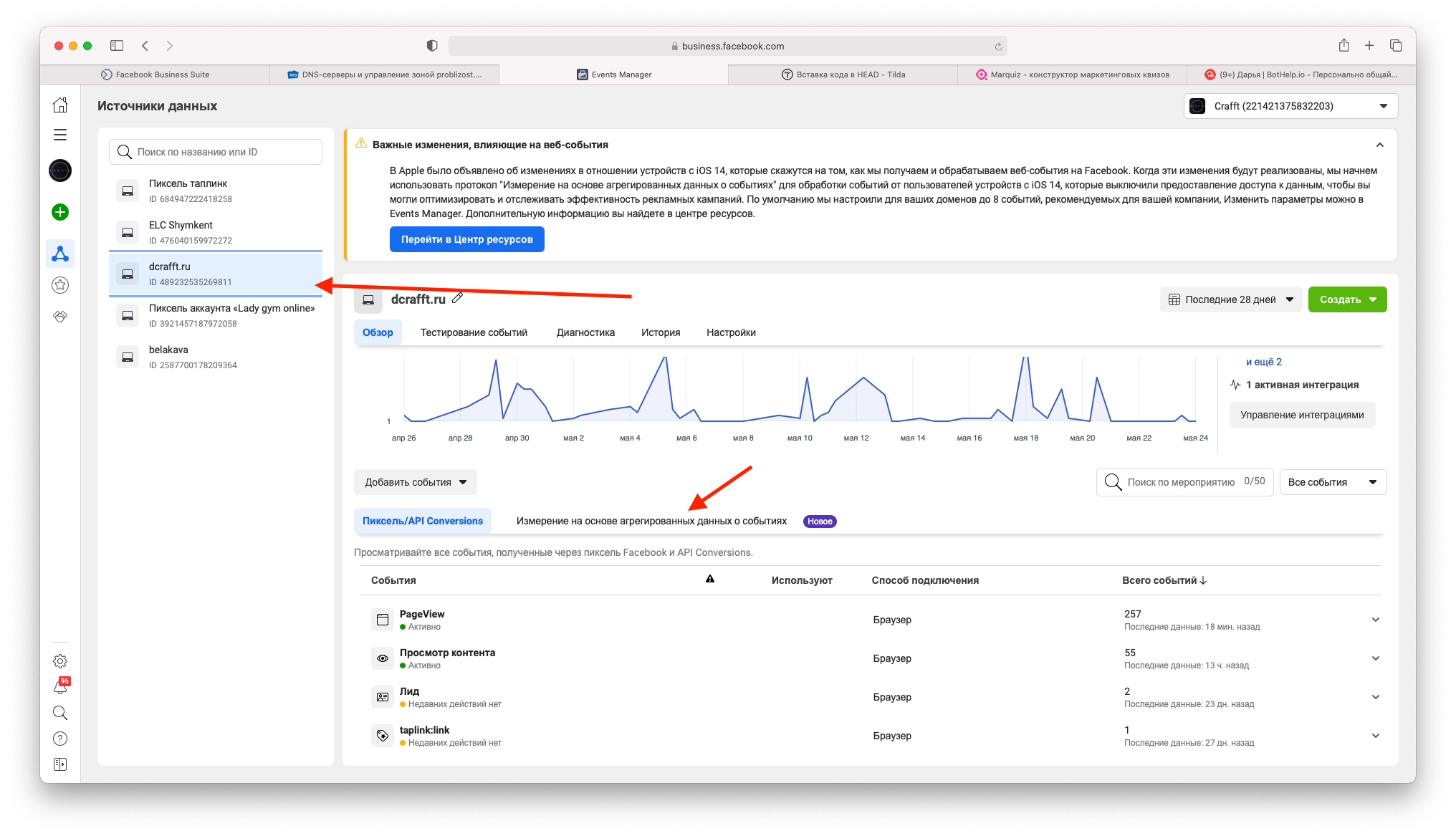Focus Поиск по мероприятию search field
The width and height of the screenshot is (1456, 836).
pos(1184,482)
